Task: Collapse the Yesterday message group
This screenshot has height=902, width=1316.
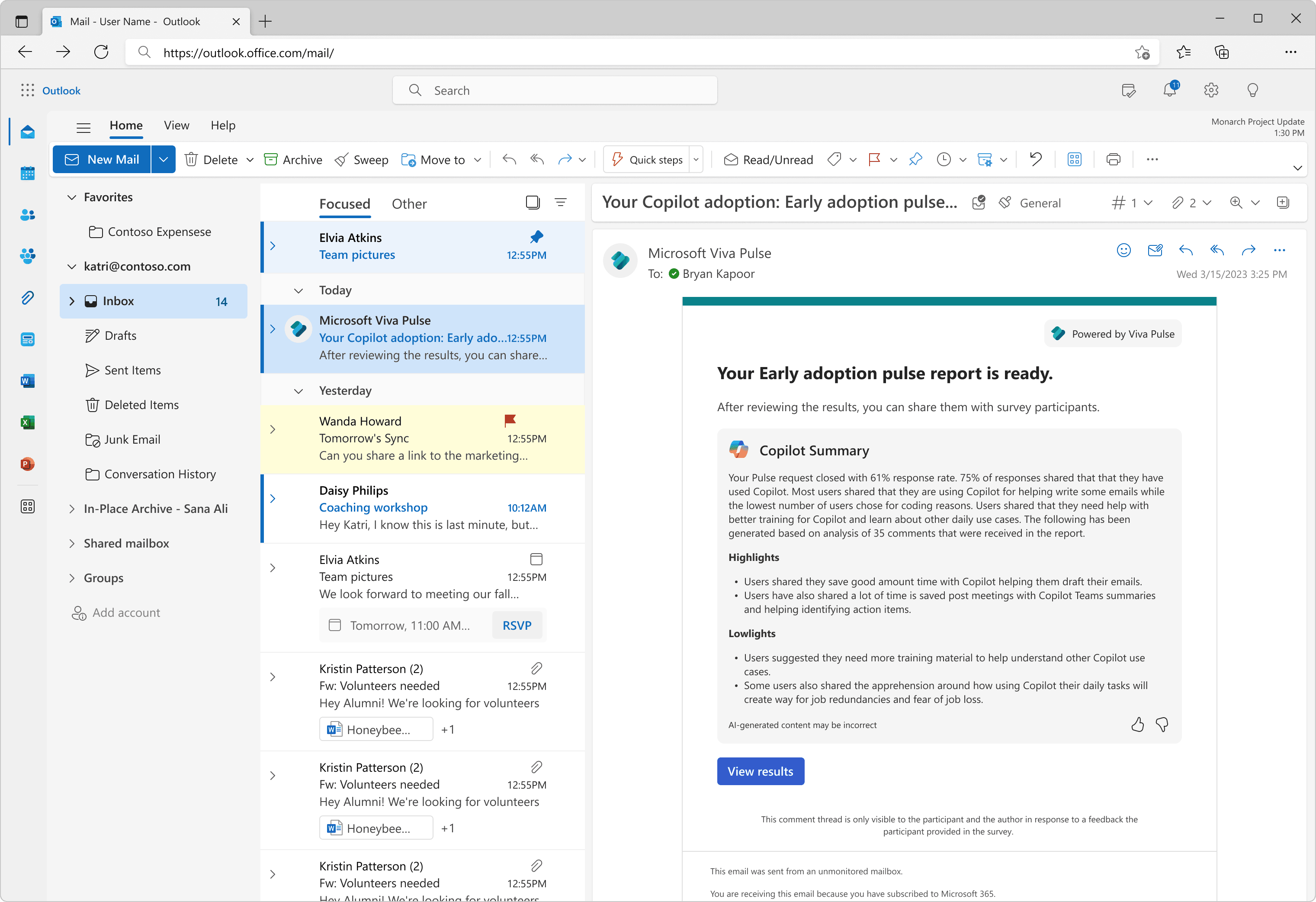Action: pyautogui.click(x=299, y=391)
